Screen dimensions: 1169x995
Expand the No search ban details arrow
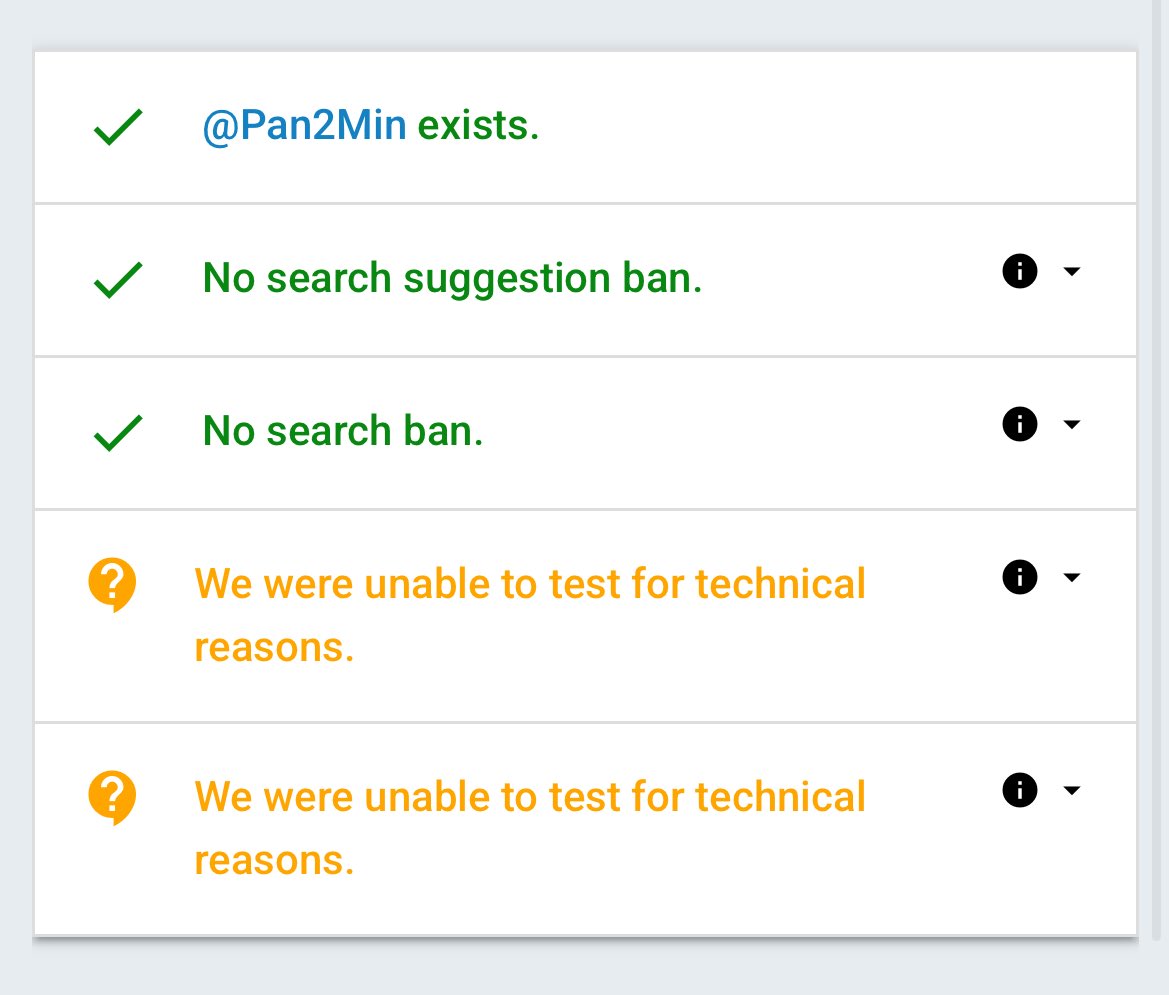click(x=1072, y=424)
